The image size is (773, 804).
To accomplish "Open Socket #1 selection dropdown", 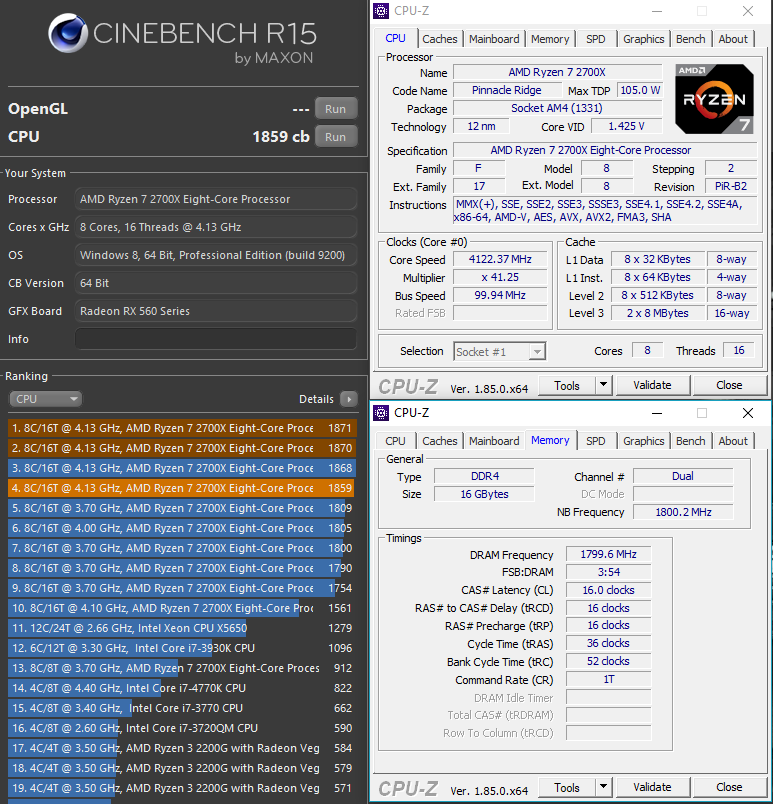I will coord(499,352).
